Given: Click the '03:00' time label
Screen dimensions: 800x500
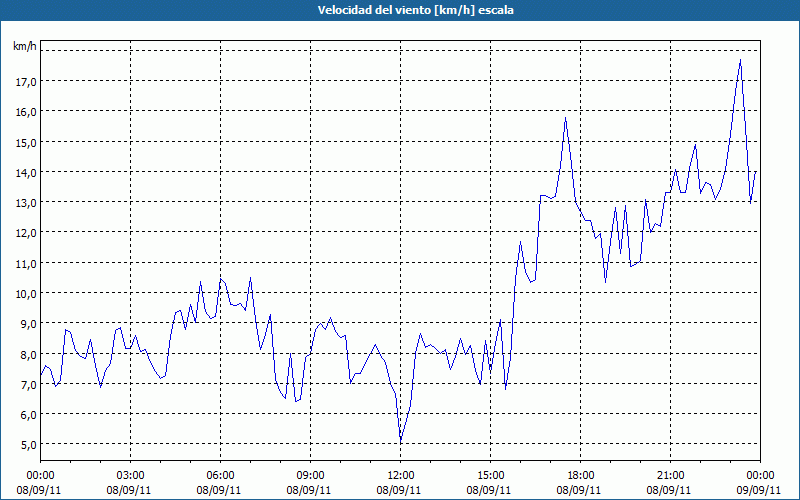Looking at the screenshot, I should 131,476.
